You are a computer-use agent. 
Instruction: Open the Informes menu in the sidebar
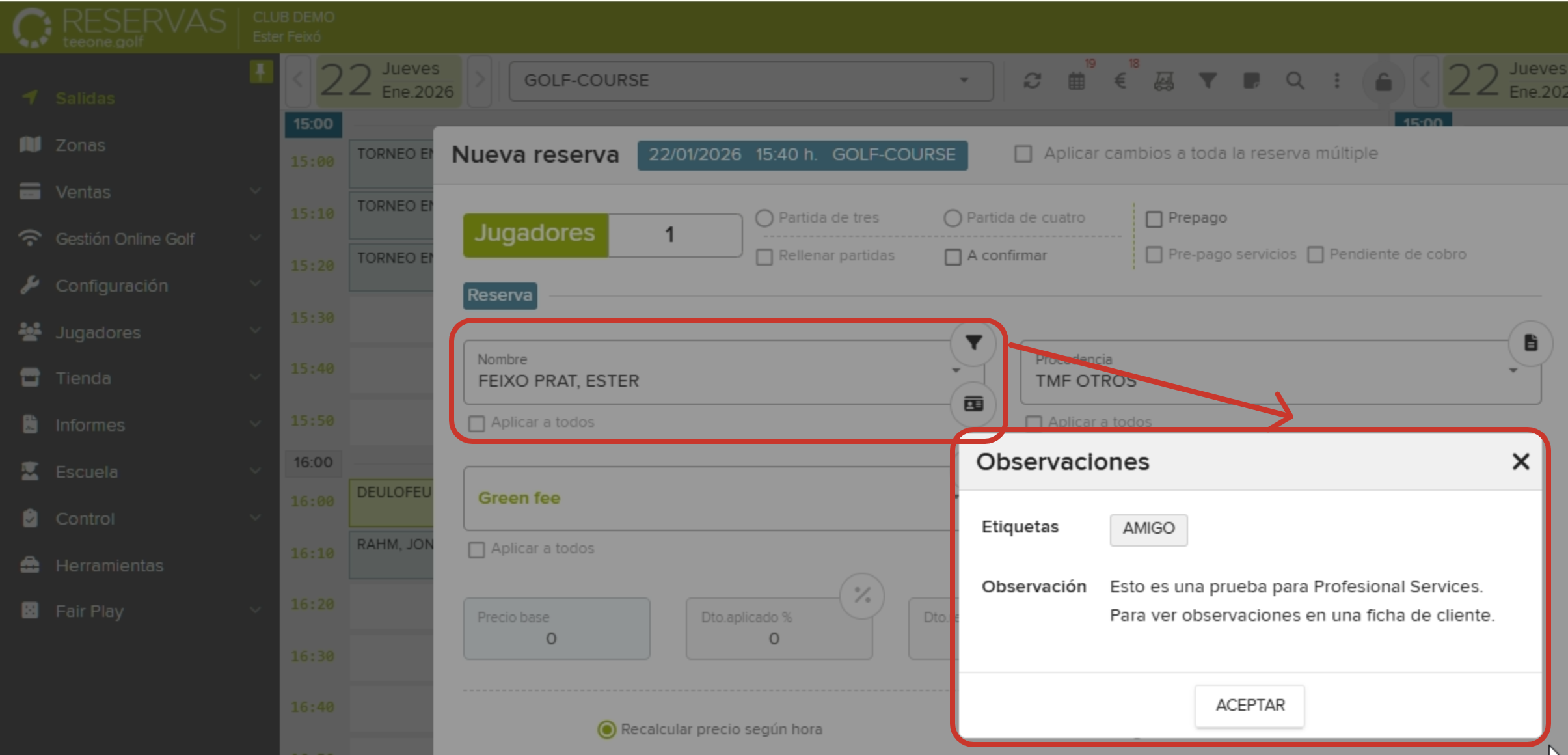coord(90,425)
